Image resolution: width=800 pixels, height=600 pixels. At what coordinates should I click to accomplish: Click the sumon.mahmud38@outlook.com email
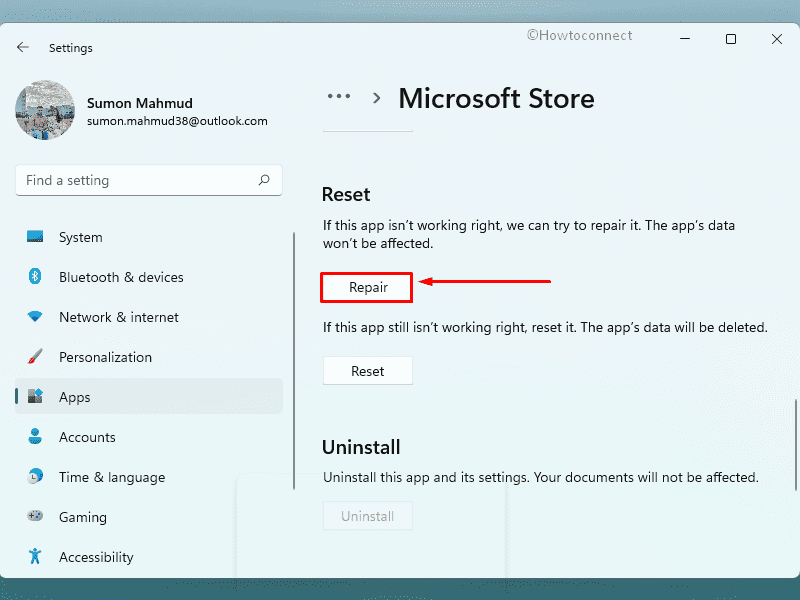click(x=177, y=121)
